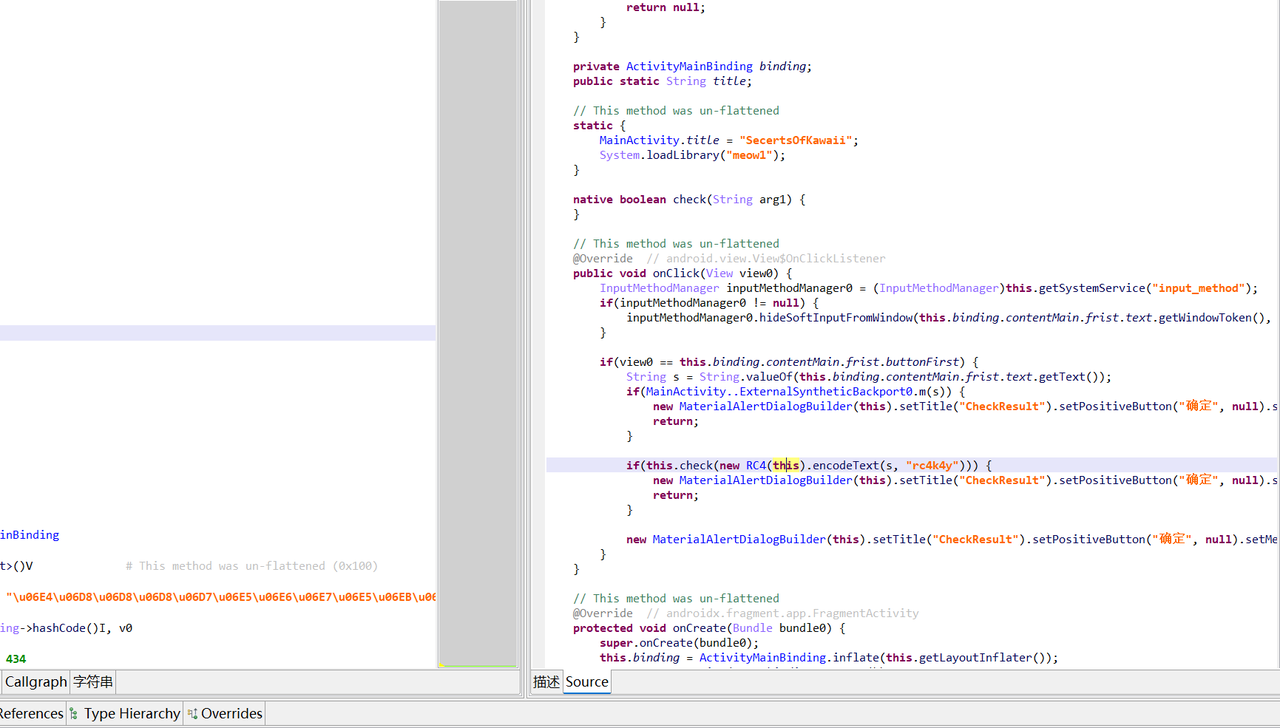Click the "input_method" string literal
The image size is (1280, 728).
click(x=1199, y=288)
